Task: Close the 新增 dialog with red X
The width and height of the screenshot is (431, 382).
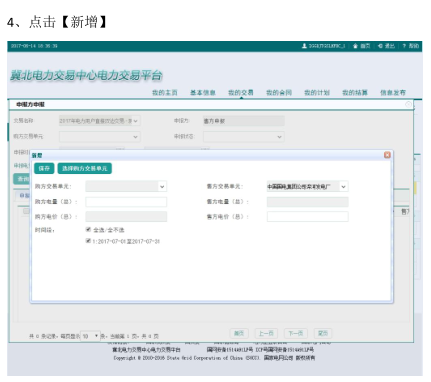Action: click(387, 155)
